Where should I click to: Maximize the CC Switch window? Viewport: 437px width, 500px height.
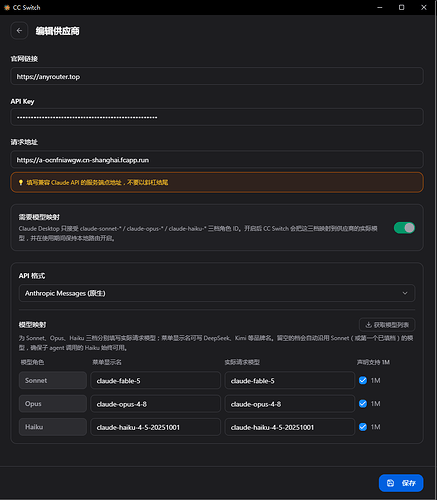pos(402,7)
